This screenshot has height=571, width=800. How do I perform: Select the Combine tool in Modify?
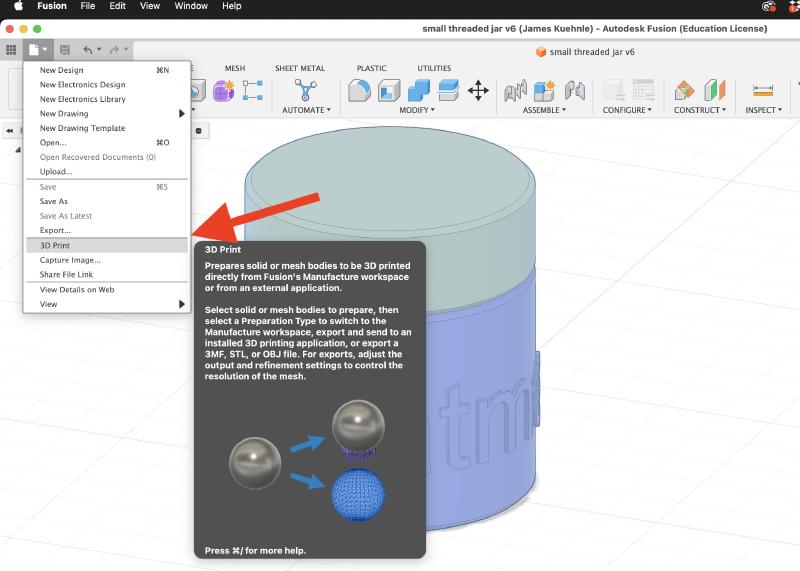click(x=419, y=91)
